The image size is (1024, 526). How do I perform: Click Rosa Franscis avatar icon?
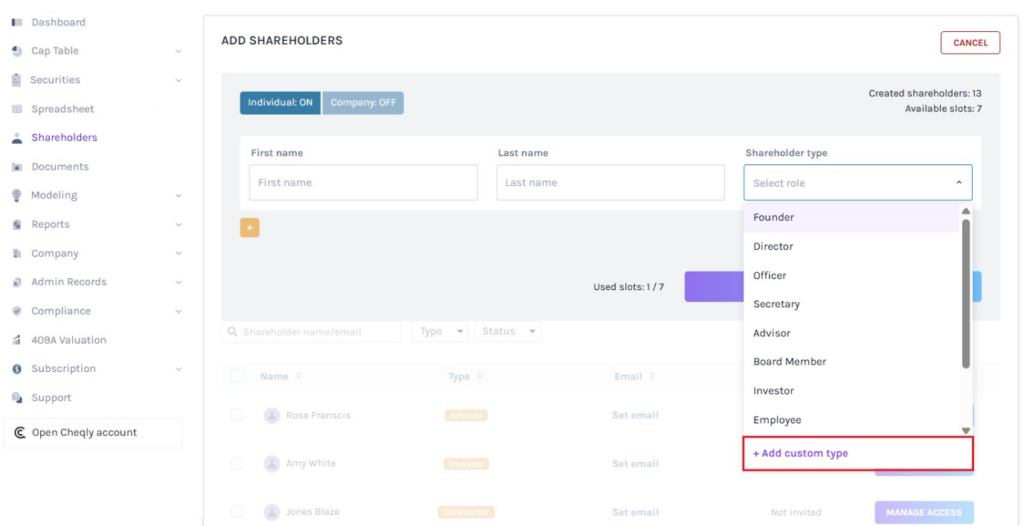pos(272,415)
